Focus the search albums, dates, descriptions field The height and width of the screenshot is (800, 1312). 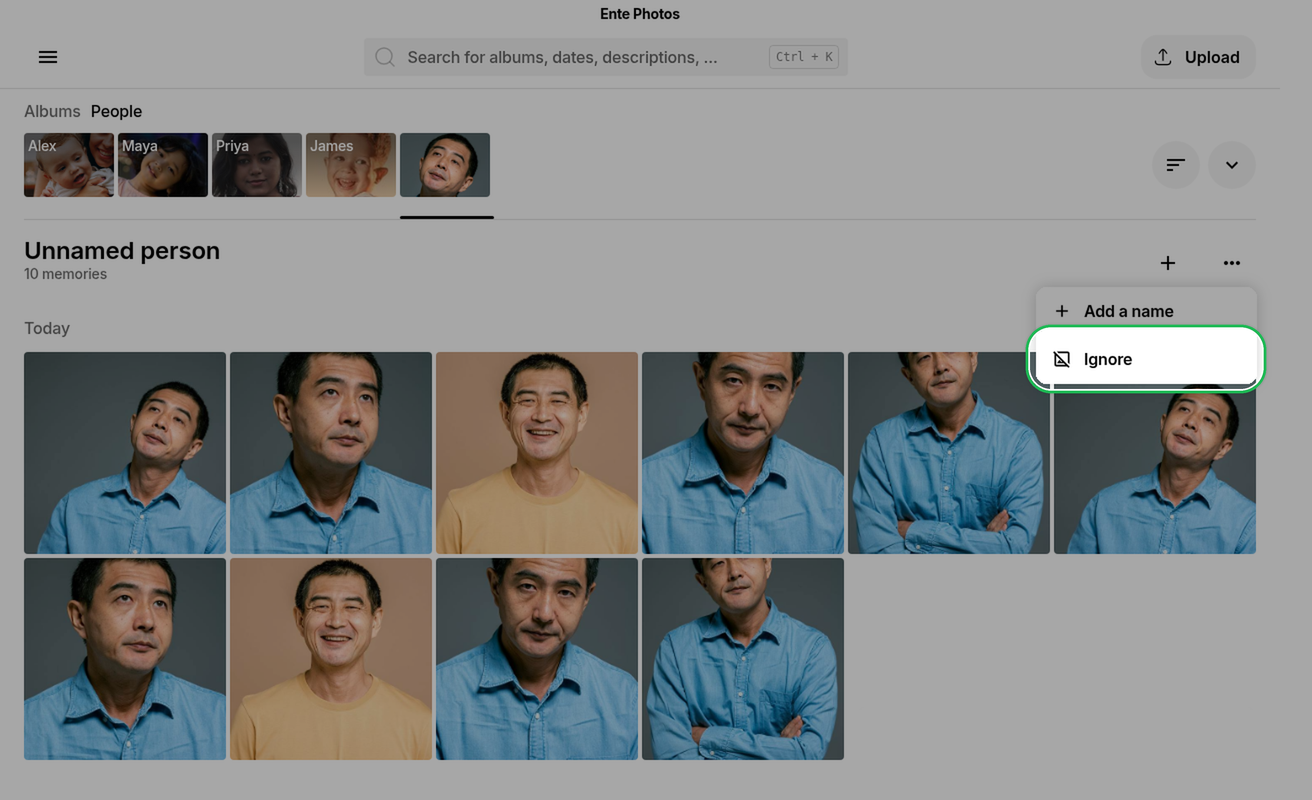tap(606, 57)
